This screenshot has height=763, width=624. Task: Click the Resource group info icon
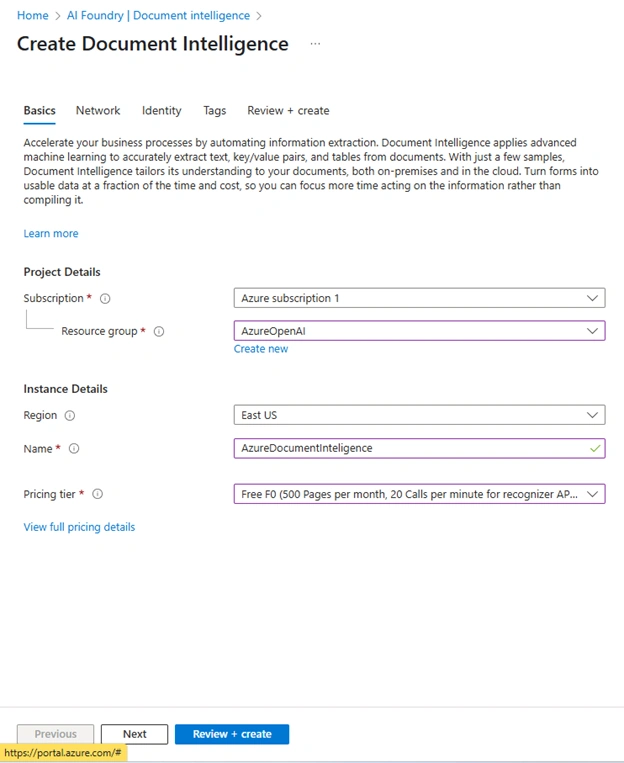click(x=159, y=331)
